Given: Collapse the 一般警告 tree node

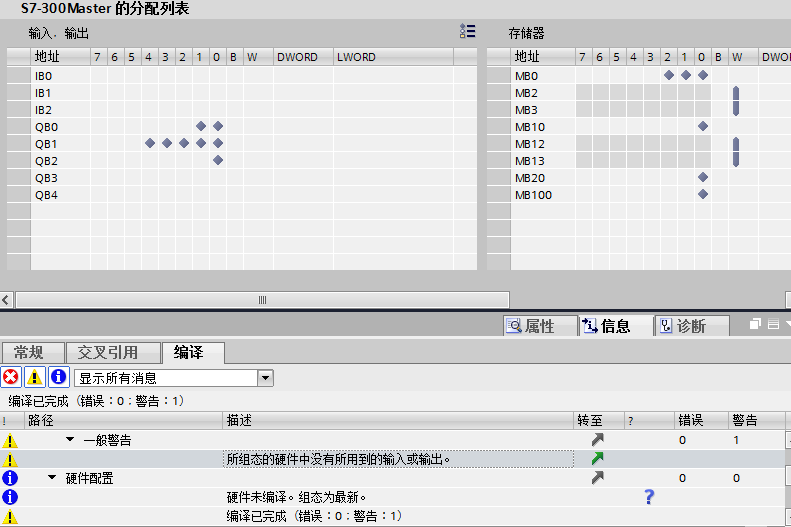Looking at the screenshot, I should click(70, 440).
